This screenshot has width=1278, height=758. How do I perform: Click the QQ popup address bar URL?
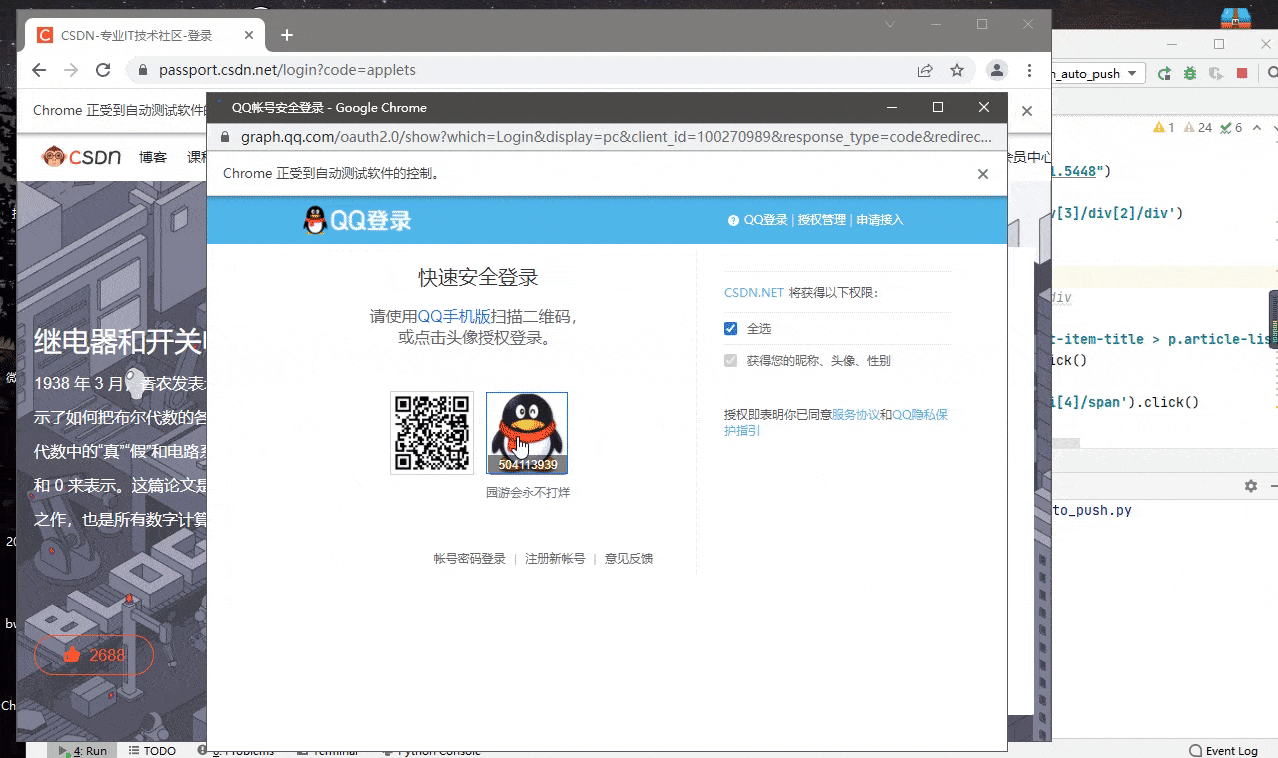pyautogui.click(x=615, y=137)
